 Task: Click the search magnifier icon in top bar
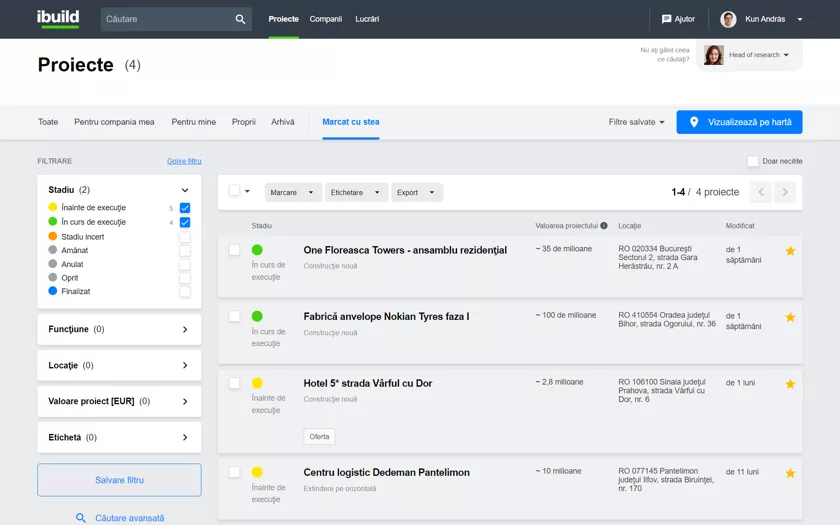[x=240, y=19]
